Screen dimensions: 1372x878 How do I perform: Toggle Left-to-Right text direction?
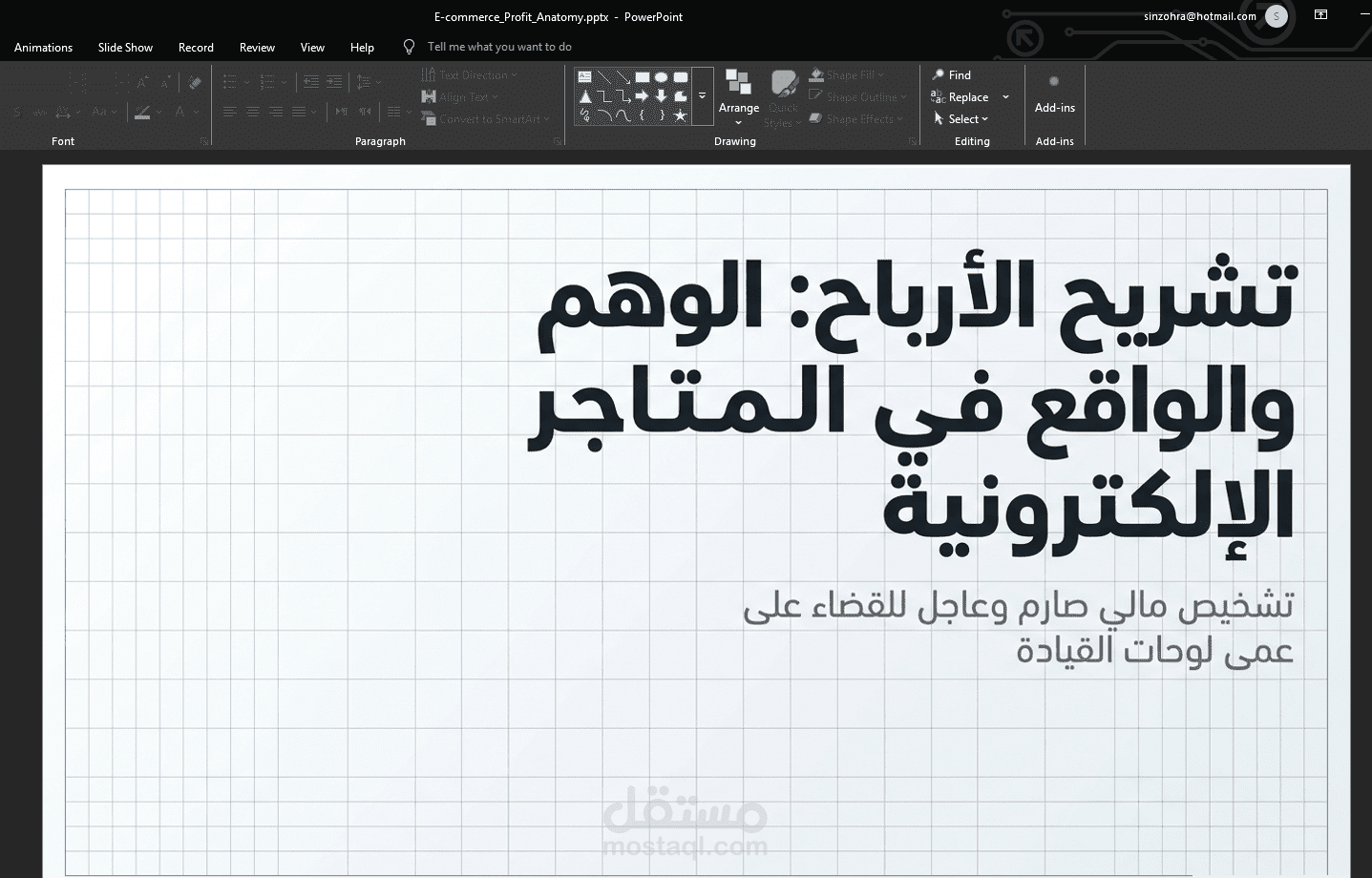341,112
